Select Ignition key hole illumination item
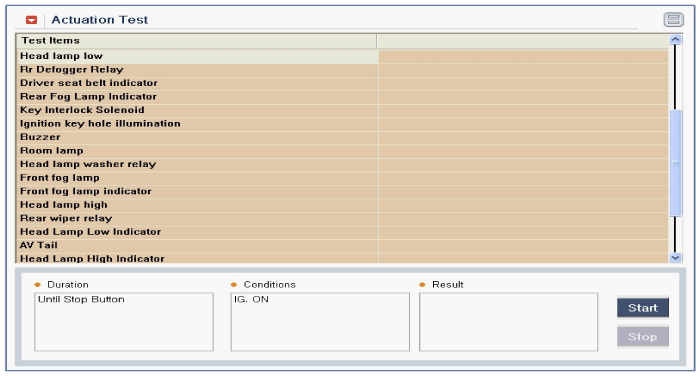 [x=342, y=124]
